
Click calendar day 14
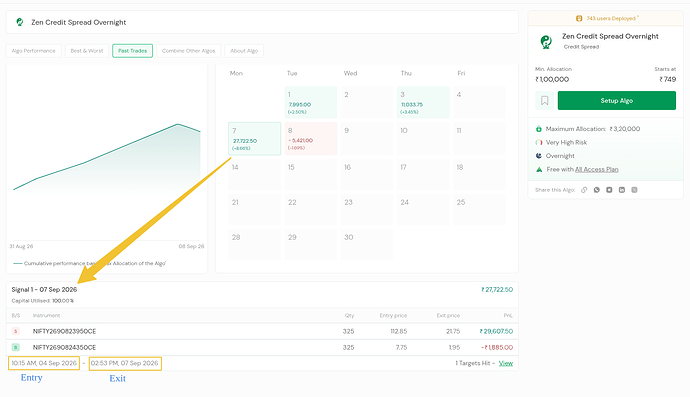[x=254, y=175]
